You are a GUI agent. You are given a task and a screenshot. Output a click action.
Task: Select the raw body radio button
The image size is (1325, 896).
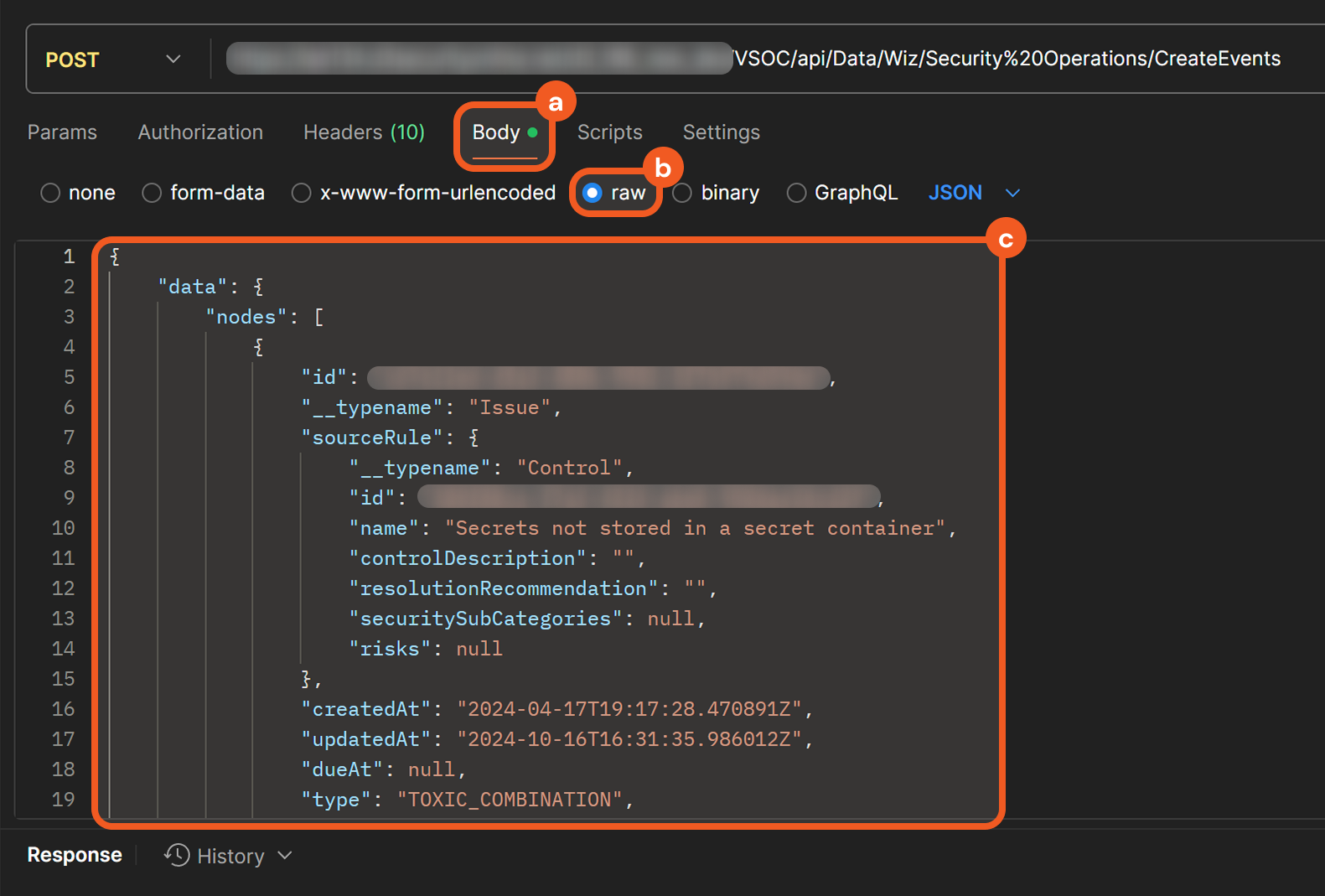pyautogui.click(x=593, y=193)
